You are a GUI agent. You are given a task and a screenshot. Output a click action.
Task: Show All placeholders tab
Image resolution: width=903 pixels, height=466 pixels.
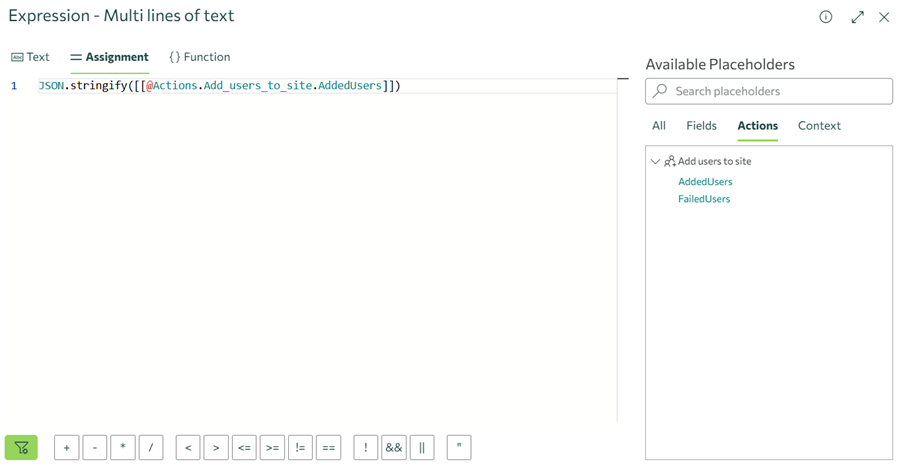[659, 126]
